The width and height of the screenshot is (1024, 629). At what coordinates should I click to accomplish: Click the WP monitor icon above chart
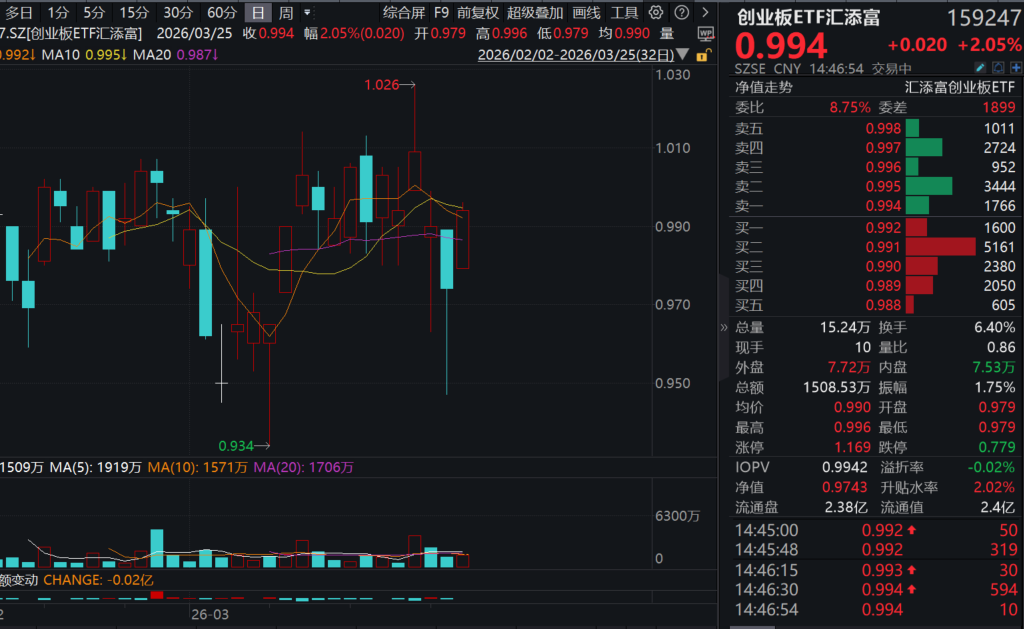(706, 33)
